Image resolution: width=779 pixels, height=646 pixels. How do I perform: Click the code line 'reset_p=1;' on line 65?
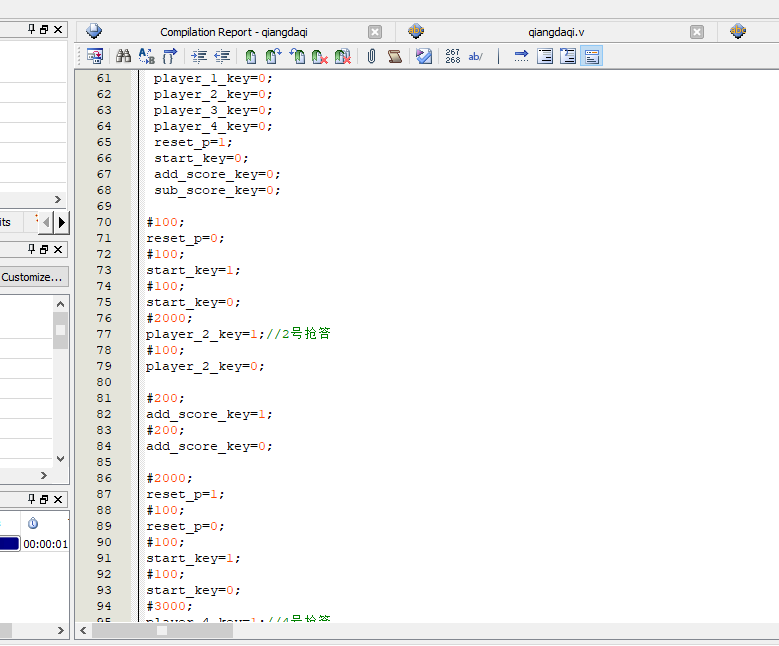(193, 143)
